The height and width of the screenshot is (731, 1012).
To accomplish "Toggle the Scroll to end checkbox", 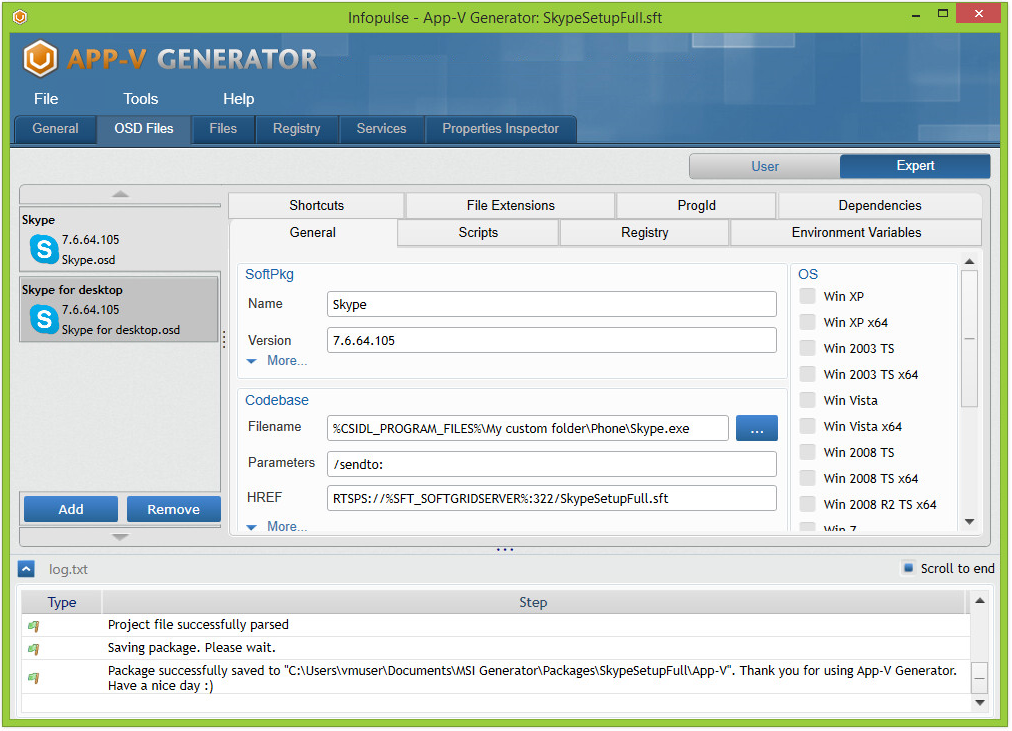I will (908, 568).
